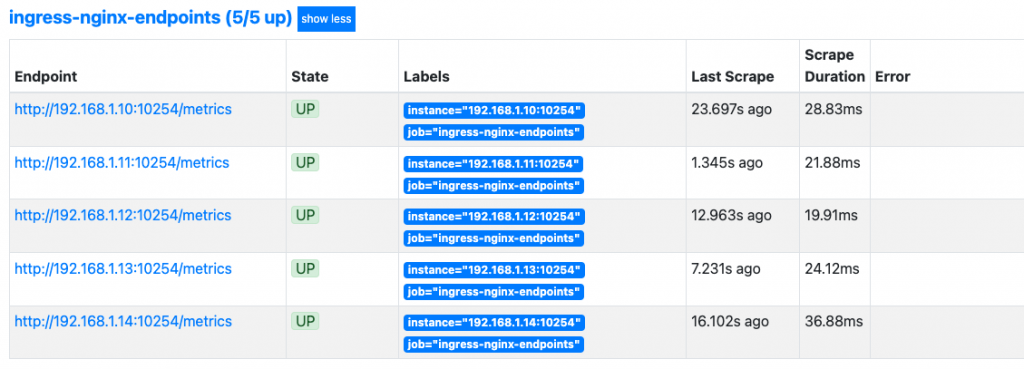Screen dimensions: 1024x369
Task: Open http://192.168.1.10:10254/metrics endpoint link
Action: point(123,109)
